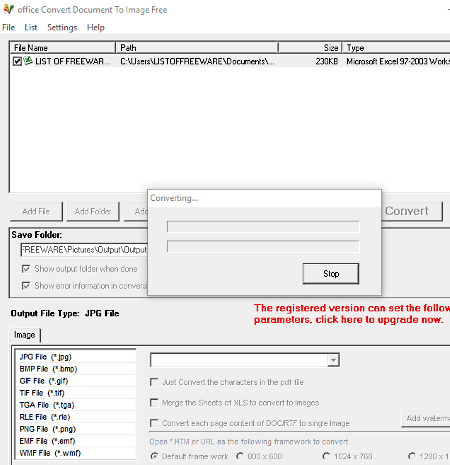Click the Convert button
The width and height of the screenshot is (450, 465).
coord(412,211)
